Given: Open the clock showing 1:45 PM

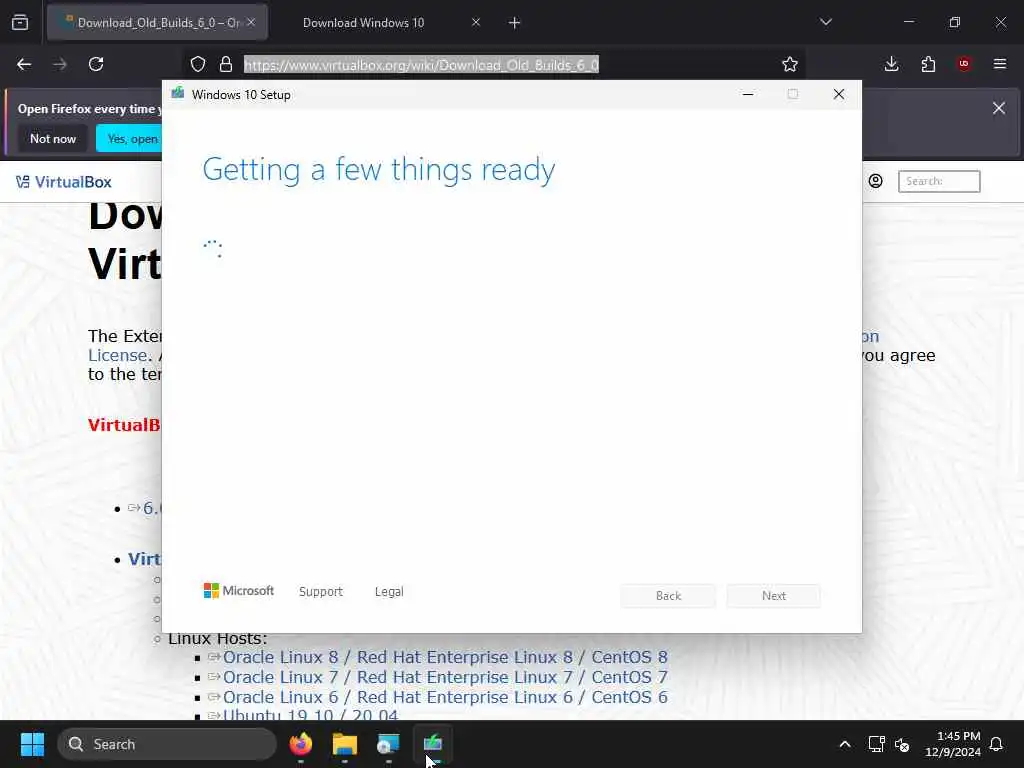Looking at the screenshot, I should click(953, 744).
